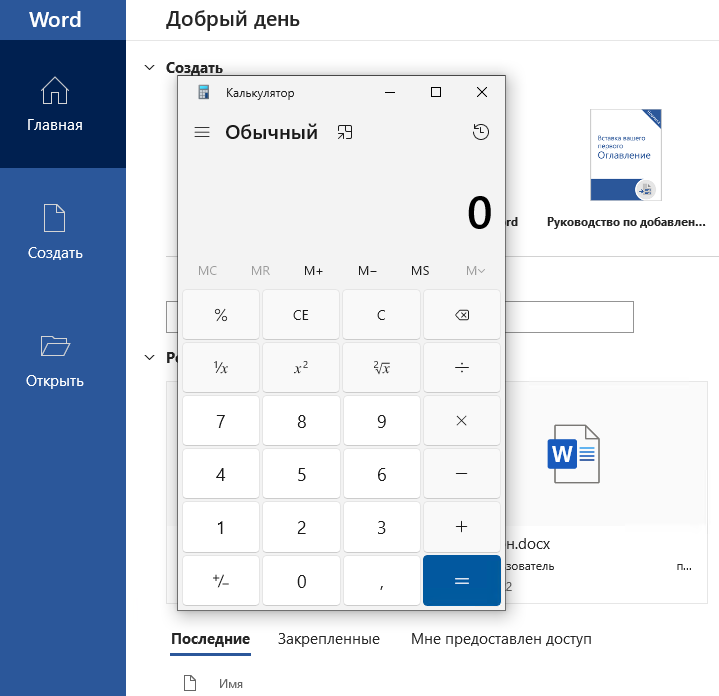Toggle calculator keep-on-top mode icon
The width and height of the screenshot is (719, 696).
point(345,132)
